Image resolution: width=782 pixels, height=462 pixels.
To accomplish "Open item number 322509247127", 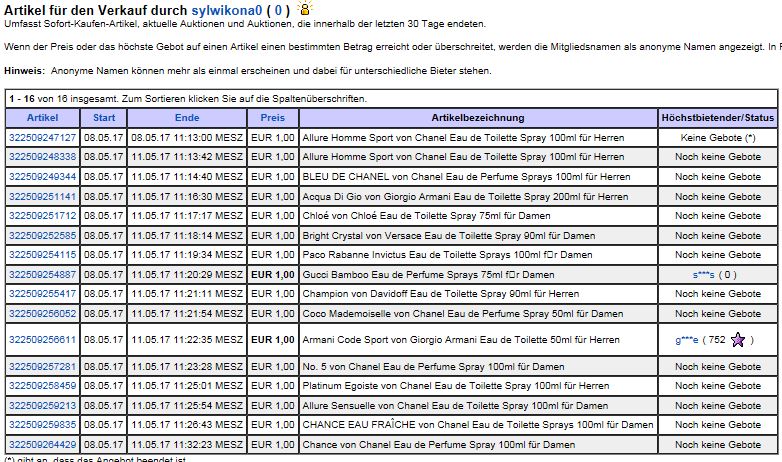I will click(x=42, y=138).
